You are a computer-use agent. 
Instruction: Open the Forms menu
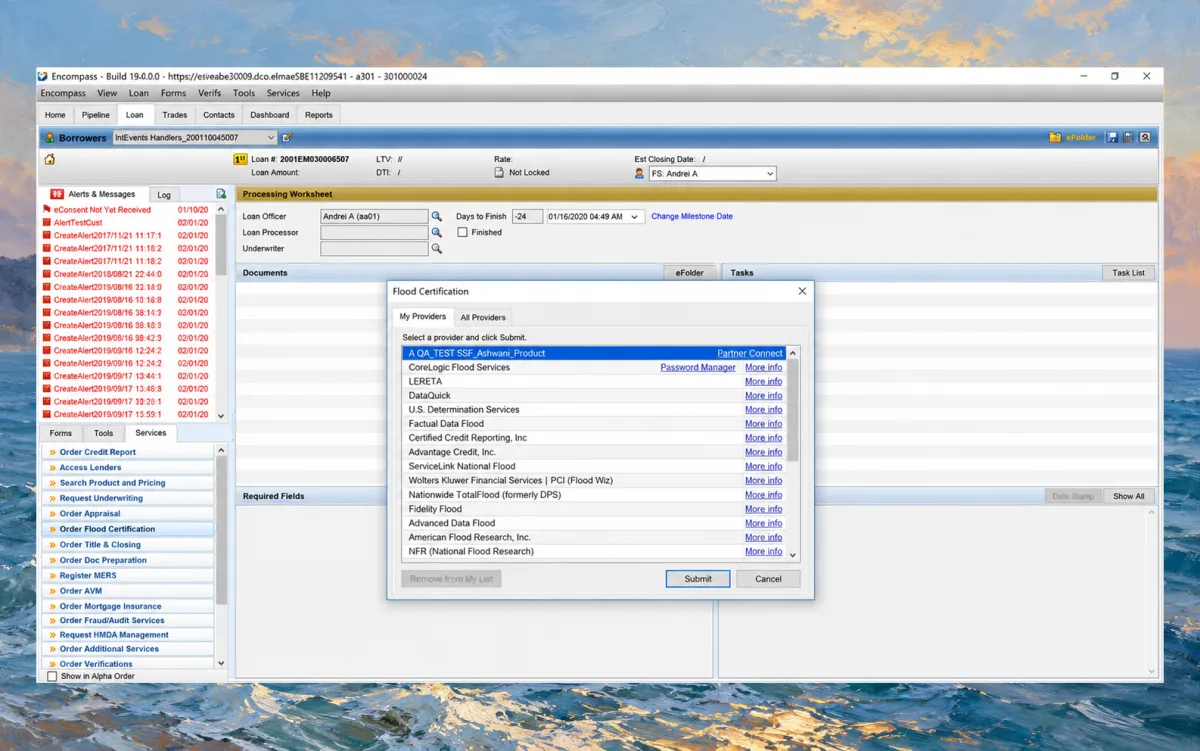(173, 93)
